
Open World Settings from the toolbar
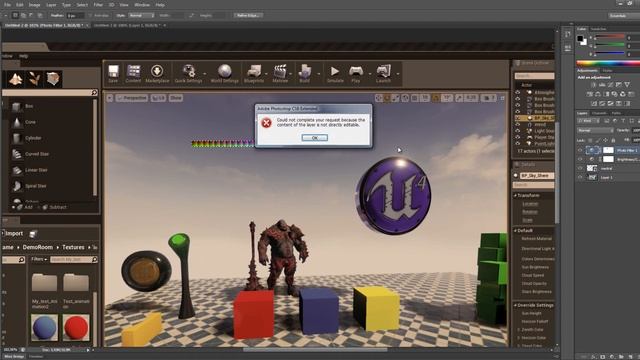(224, 71)
